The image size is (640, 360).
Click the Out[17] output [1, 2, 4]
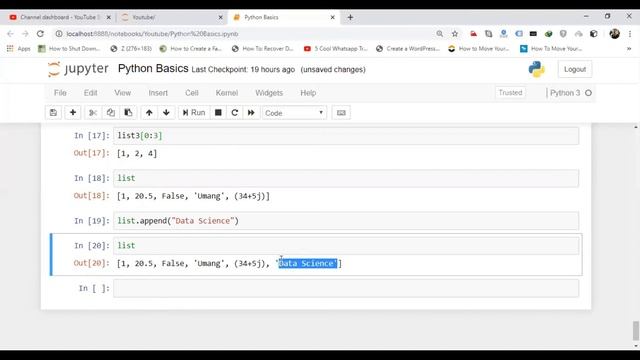pos(137,153)
